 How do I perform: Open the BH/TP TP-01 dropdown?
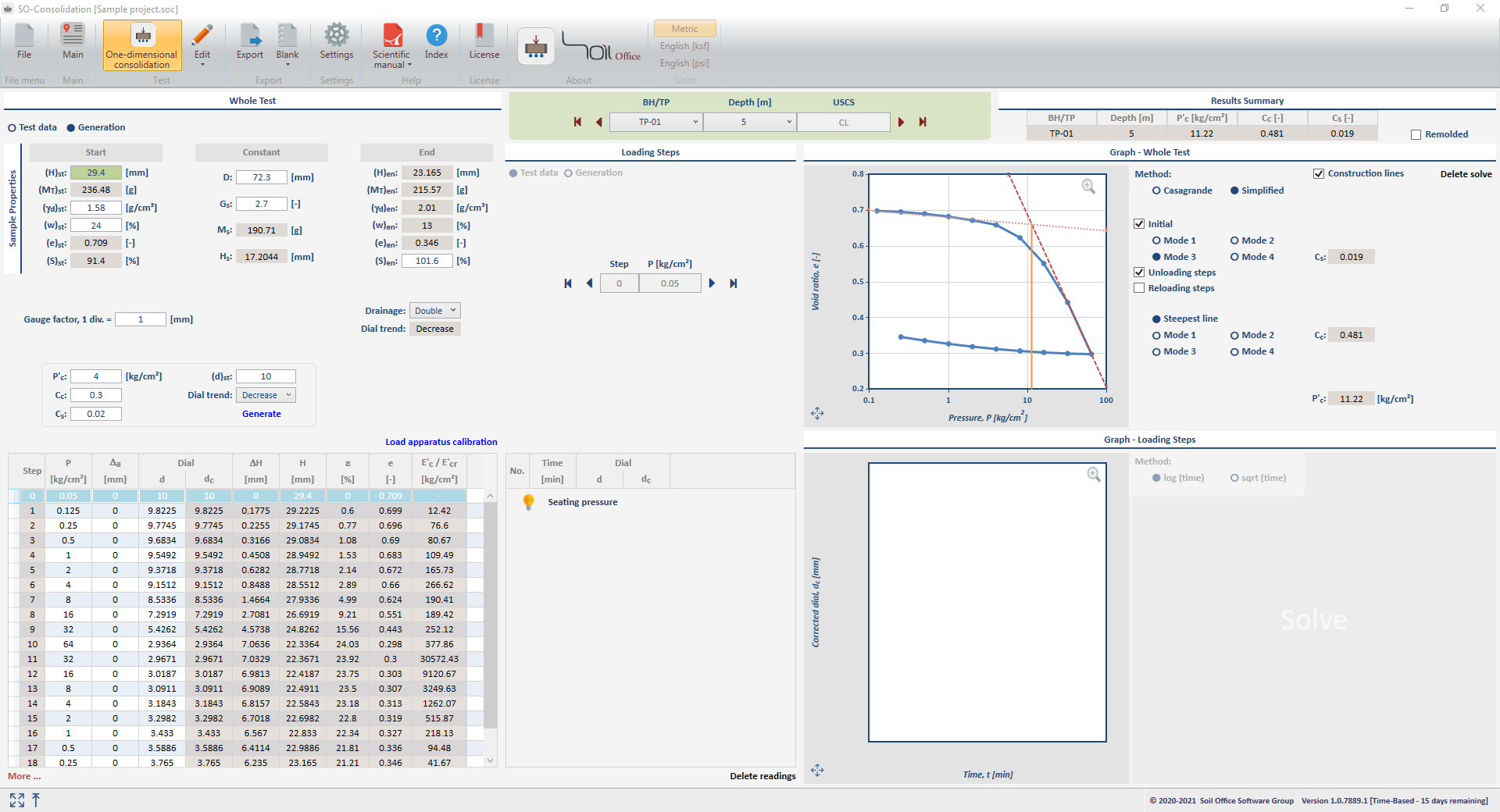point(655,122)
